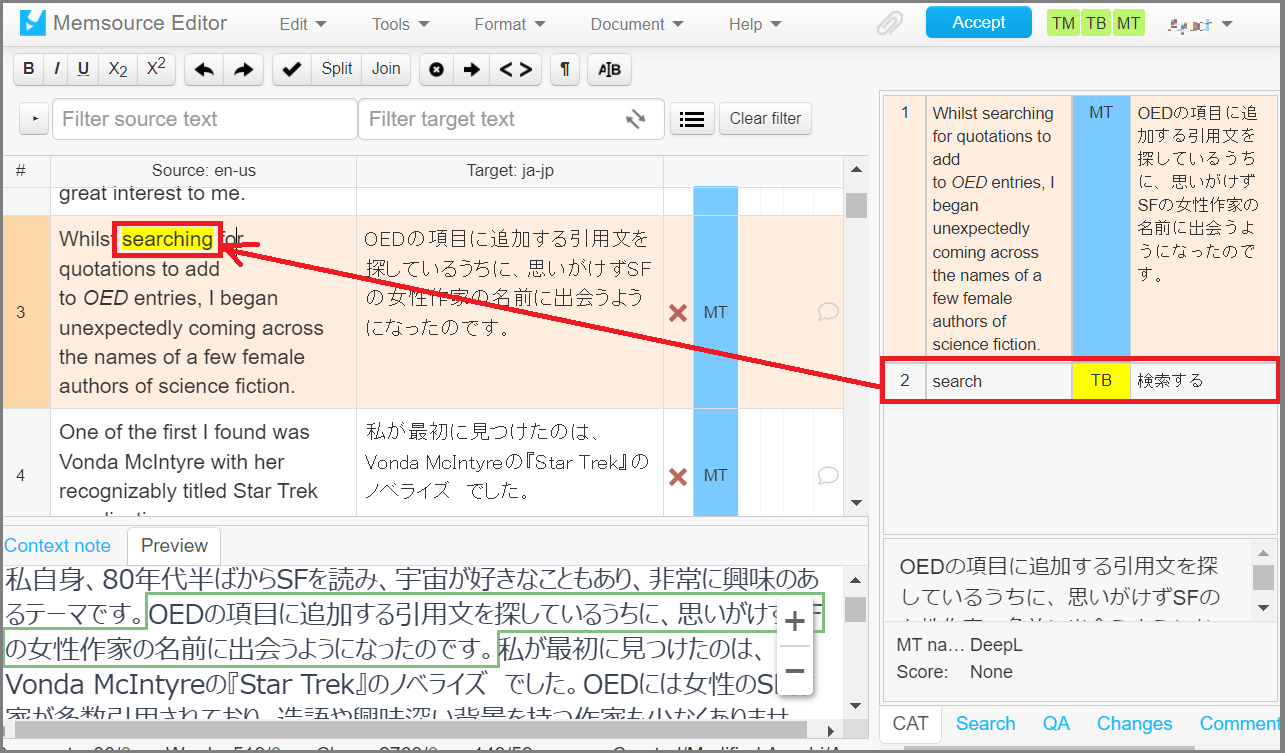Apply italic formatting
1285x753 pixels.
coord(56,69)
